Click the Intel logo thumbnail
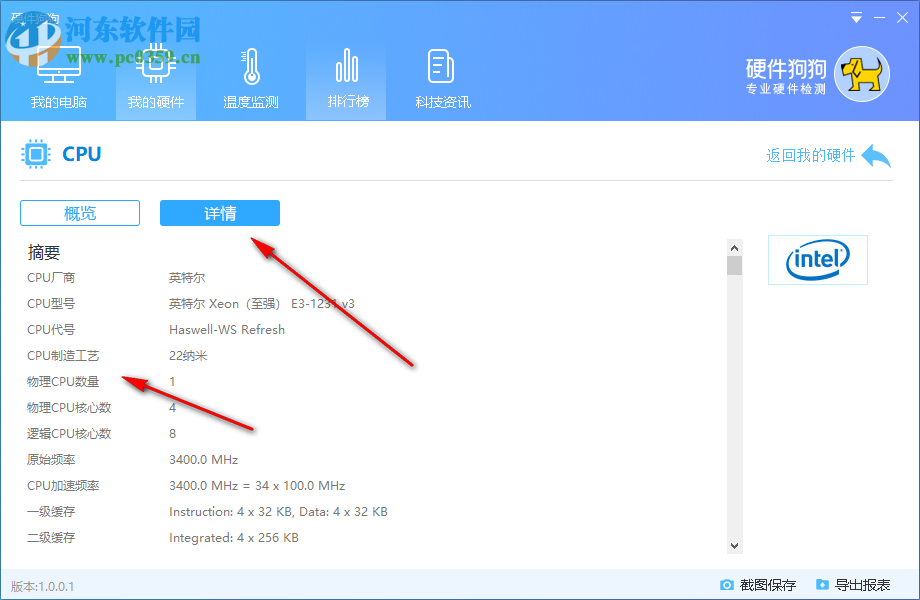 817,259
